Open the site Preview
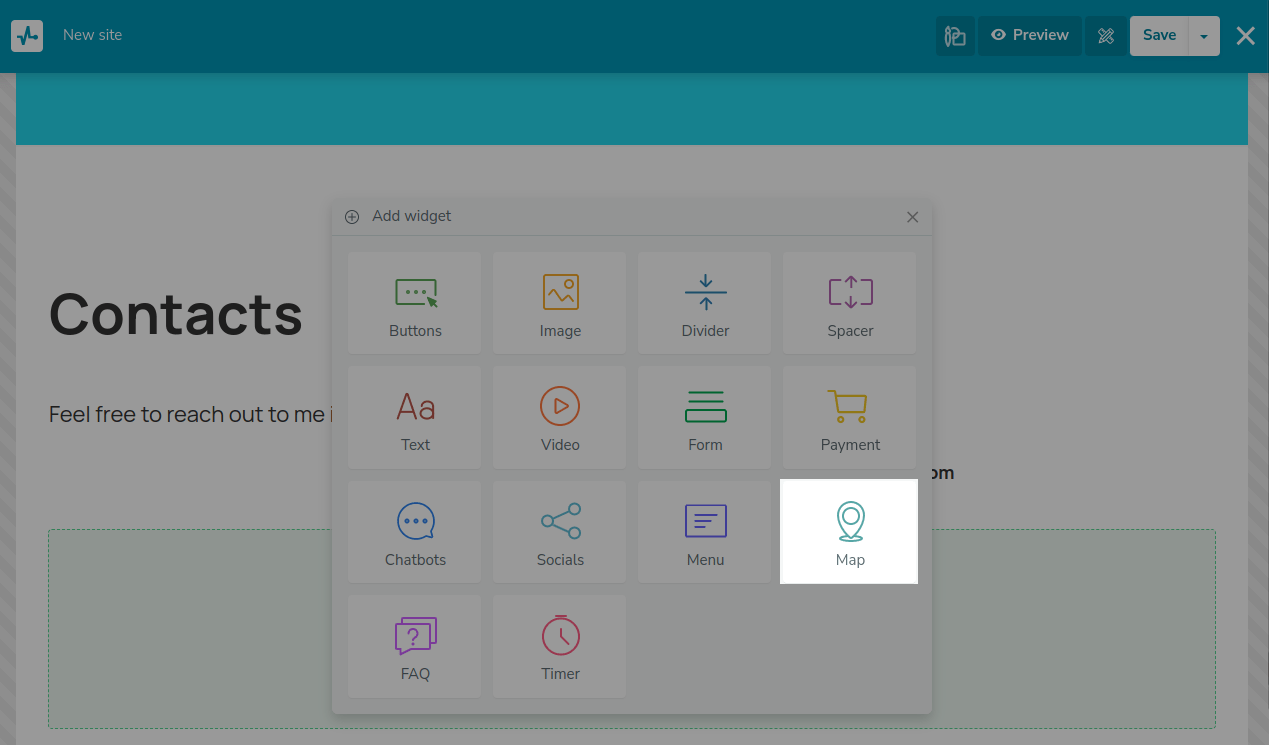1269x745 pixels. click(1029, 36)
